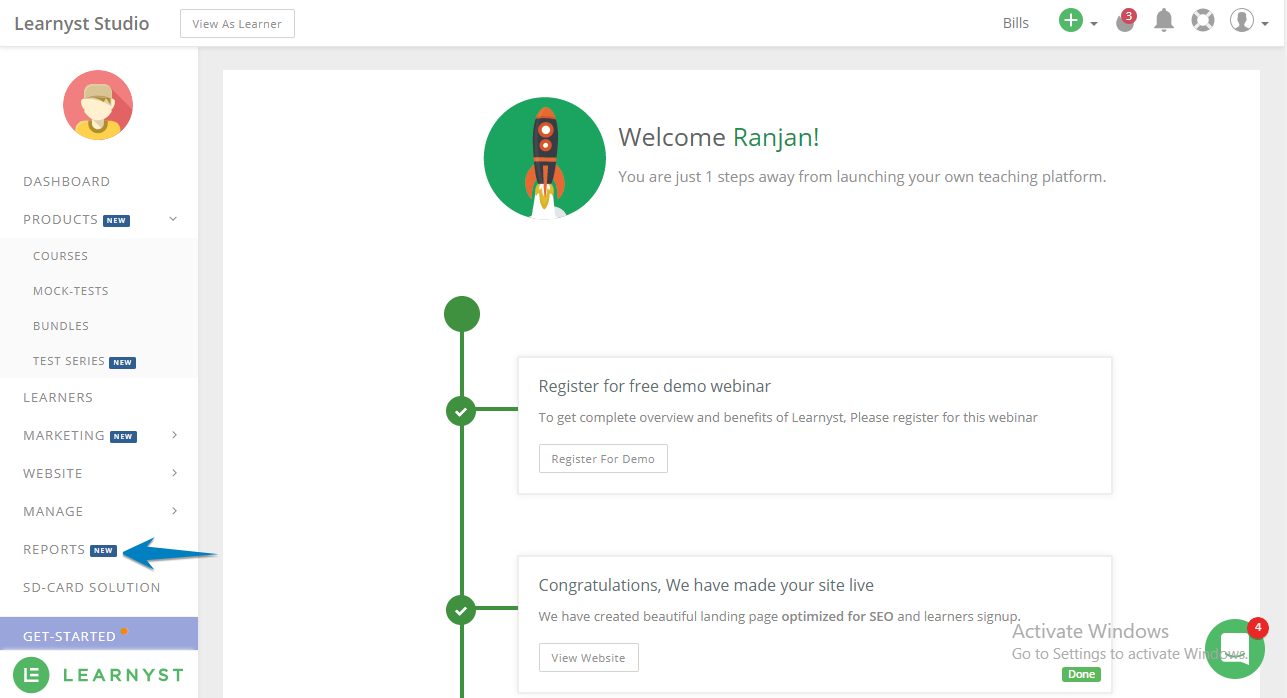Open SD-CARD SOLUTION in the sidebar

(92, 587)
